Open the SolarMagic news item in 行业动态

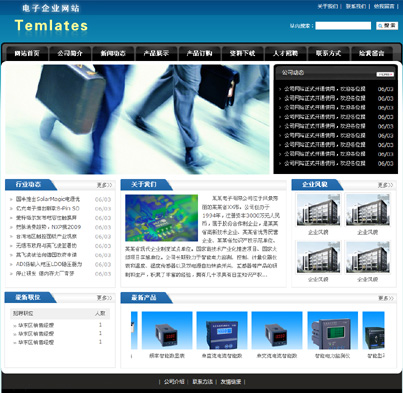coord(48,199)
